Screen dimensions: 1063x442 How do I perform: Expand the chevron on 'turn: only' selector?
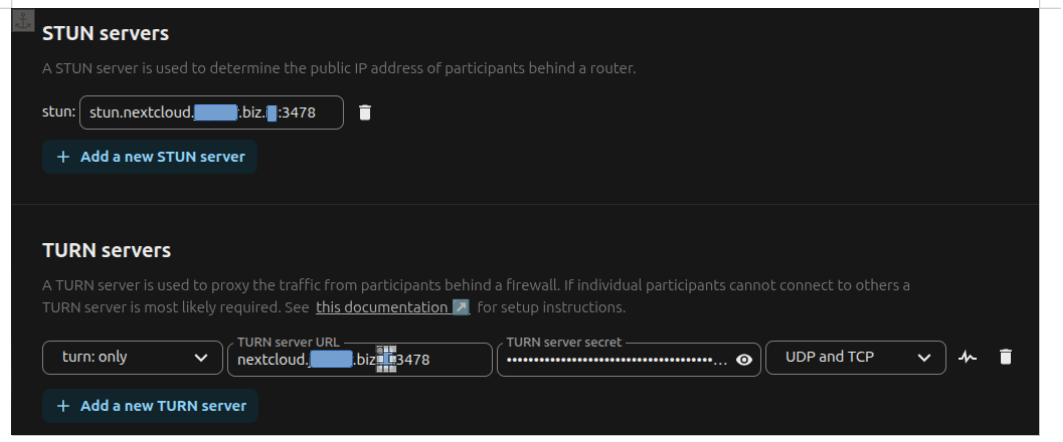tap(201, 358)
